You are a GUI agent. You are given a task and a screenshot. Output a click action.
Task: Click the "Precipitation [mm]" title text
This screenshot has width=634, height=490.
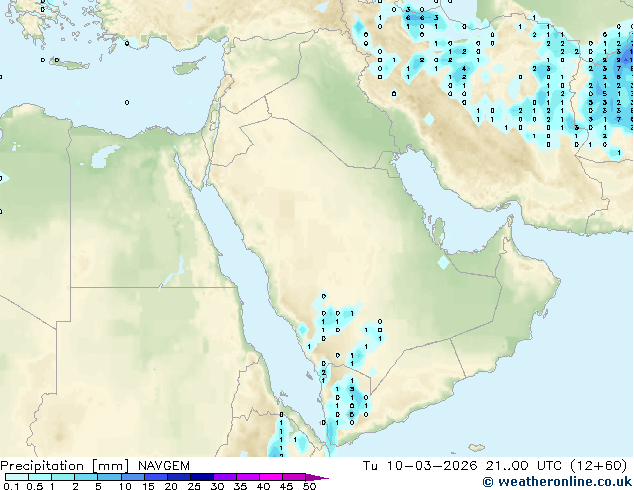[65, 466]
